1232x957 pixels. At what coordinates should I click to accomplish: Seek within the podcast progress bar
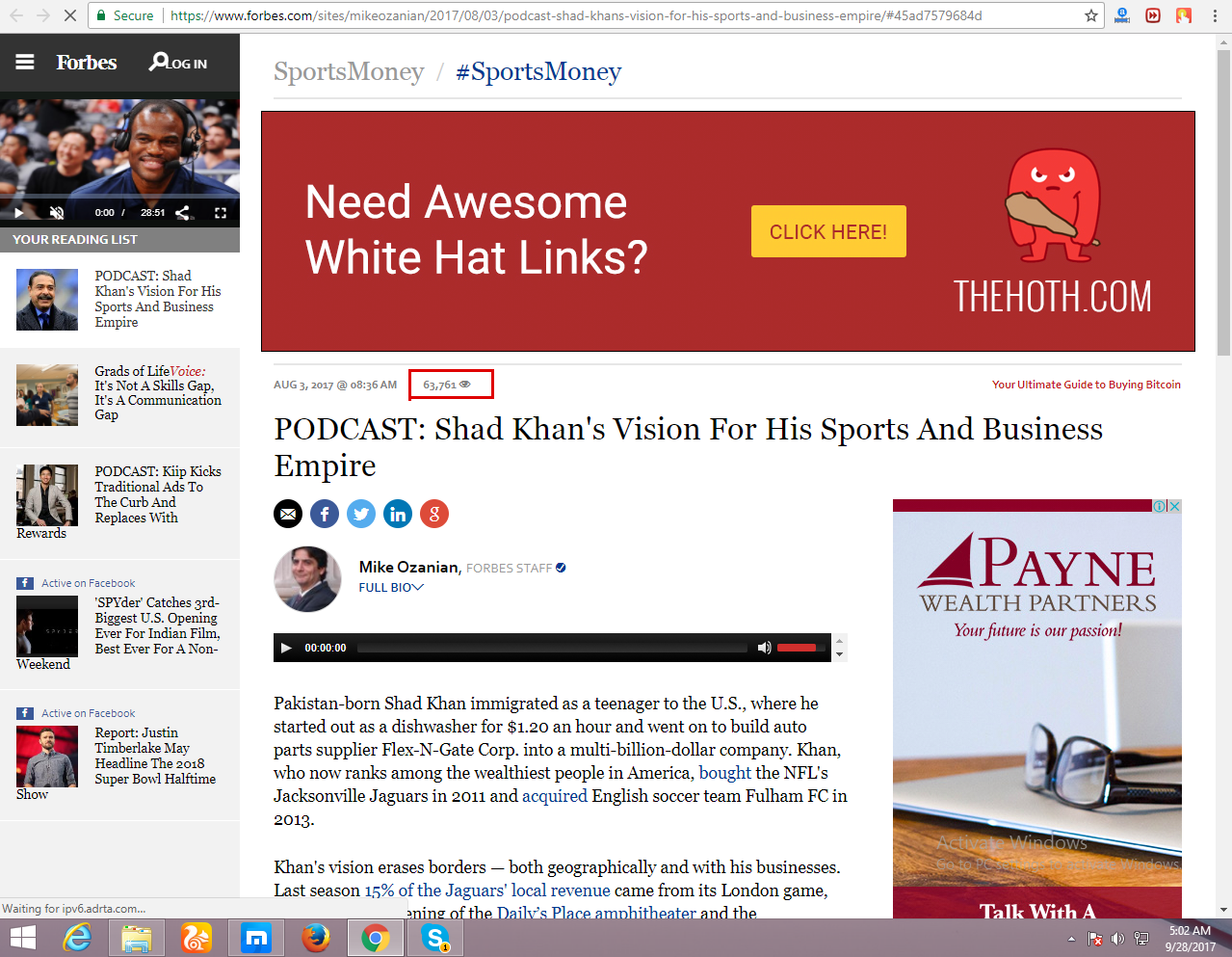click(x=553, y=648)
